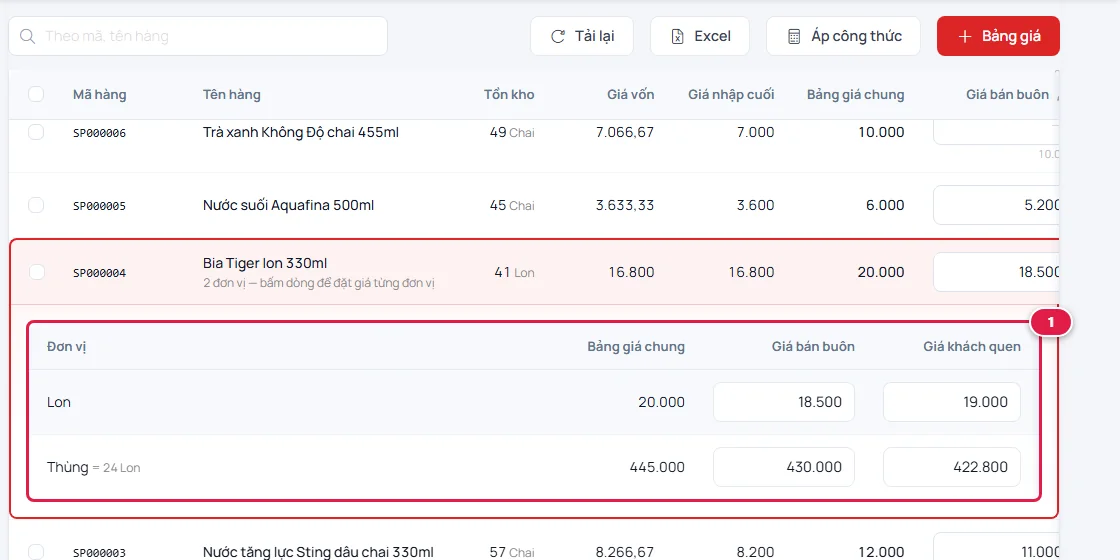Select product Trà xanh Không Độ chai 455ml
The height and width of the screenshot is (560, 1120).
pos(301,132)
